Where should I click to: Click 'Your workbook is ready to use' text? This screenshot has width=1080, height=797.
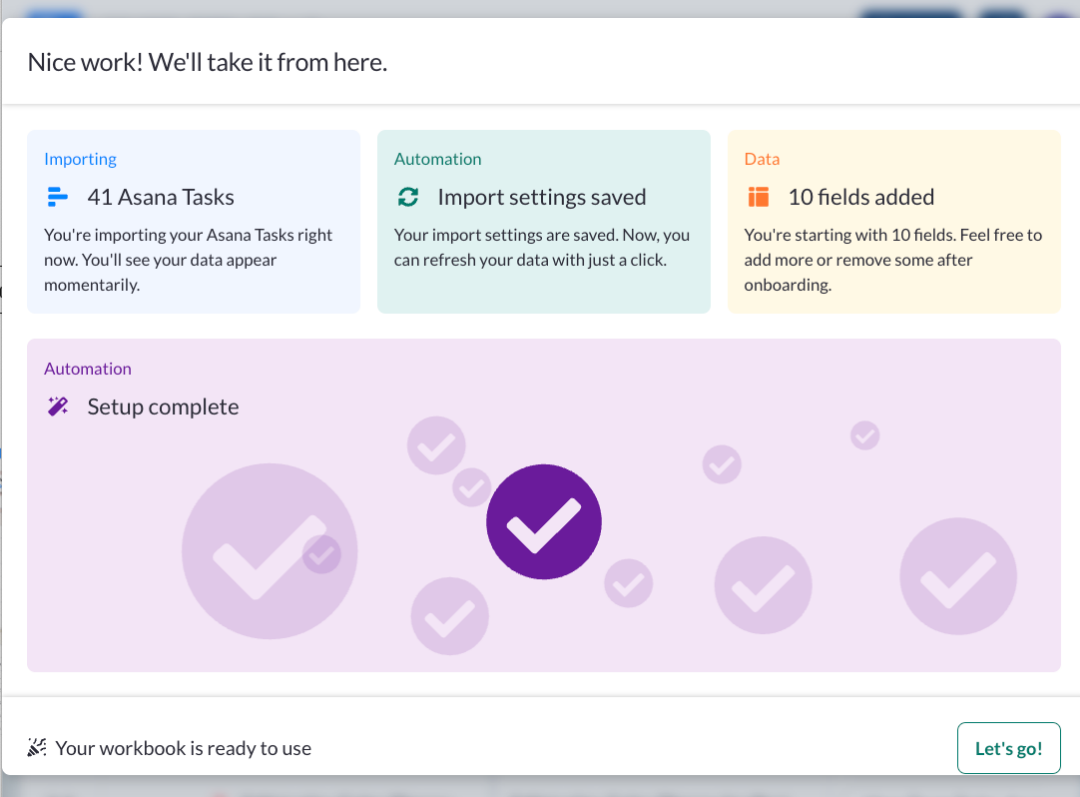click(x=183, y=748)
